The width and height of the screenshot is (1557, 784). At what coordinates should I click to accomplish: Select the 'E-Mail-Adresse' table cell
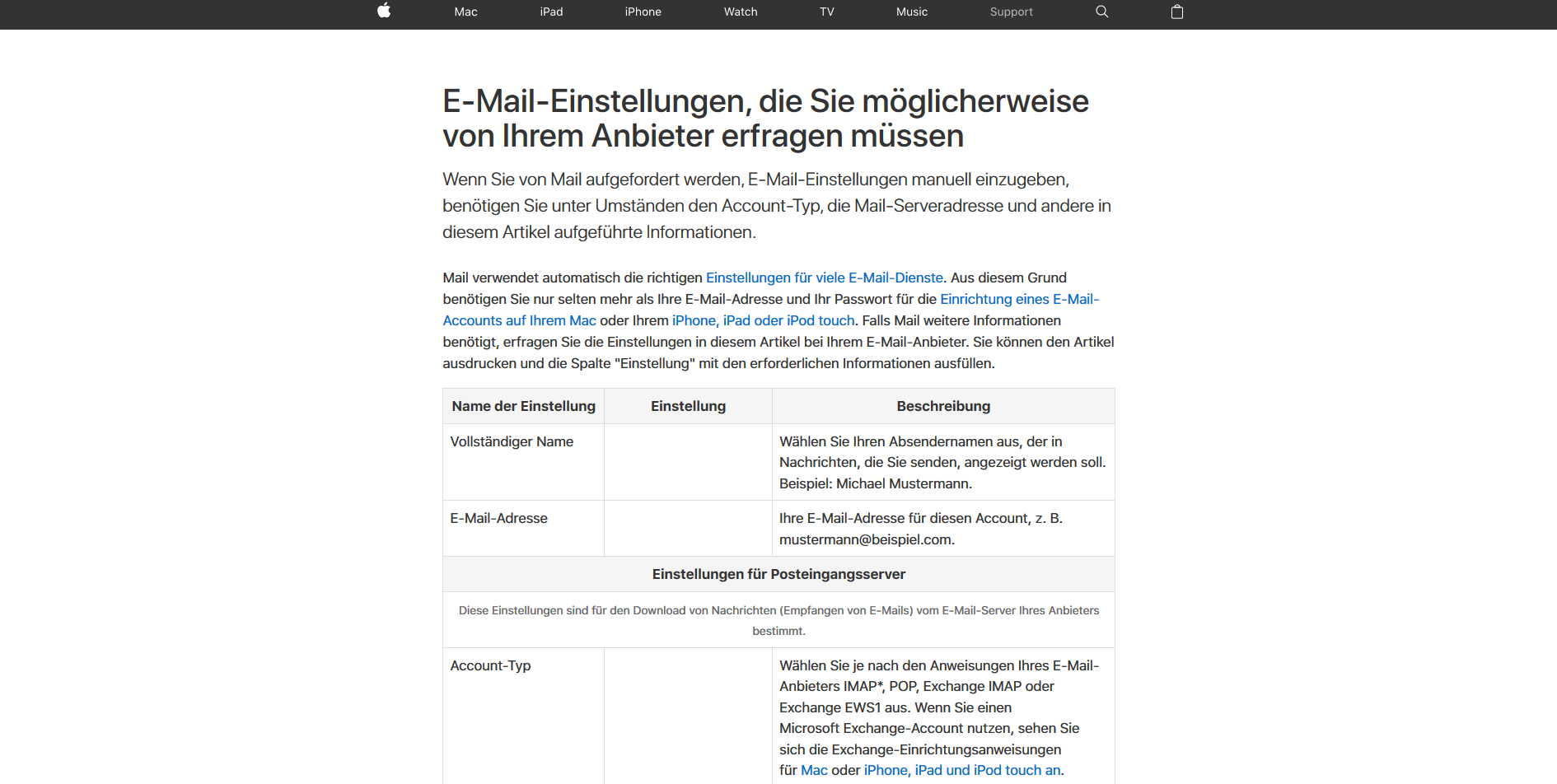click(x=523, y=529)
